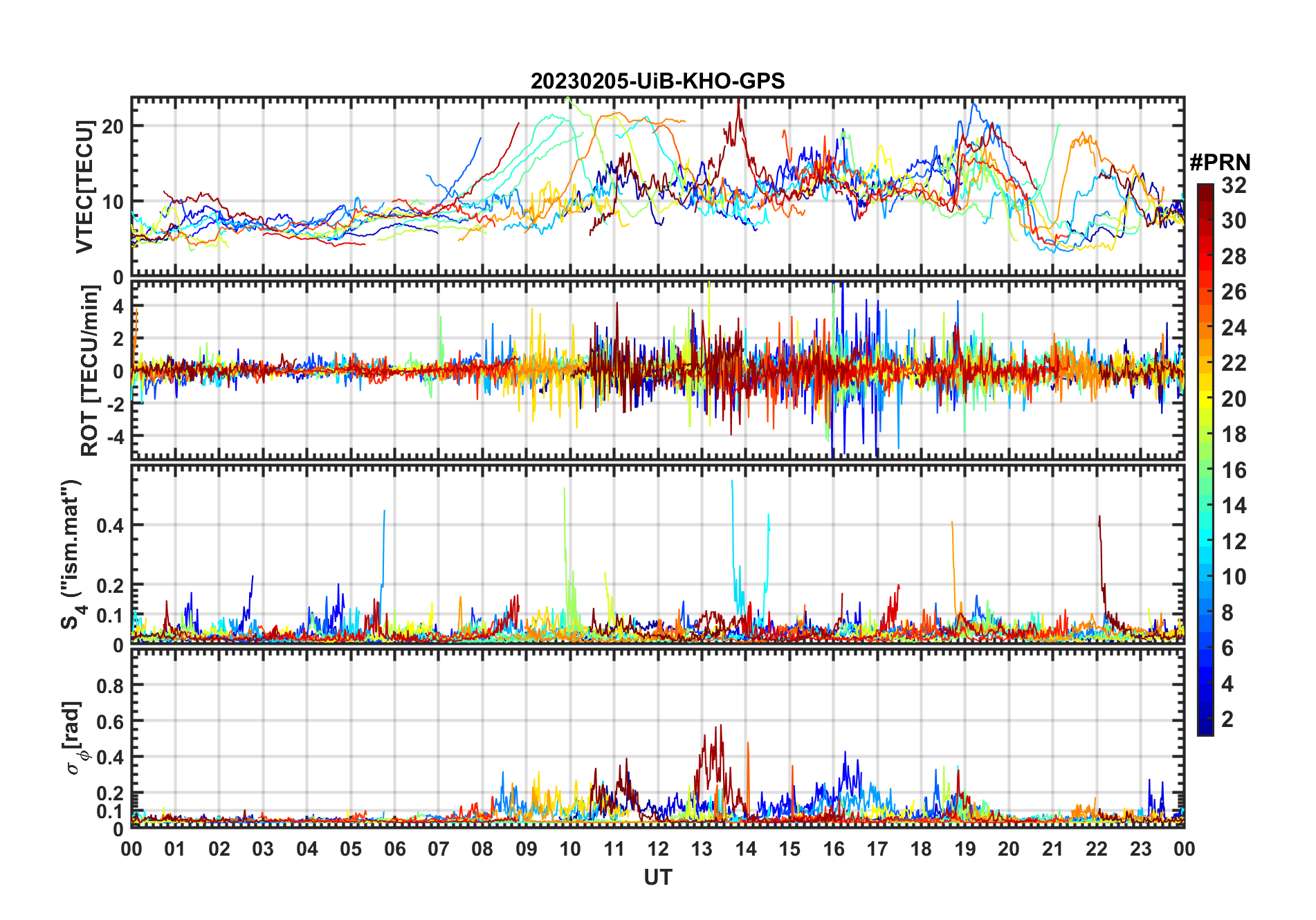Click colorbar tick label 32
Screen dimensions: 1316x920
pyautogui.click(x=1234, y=185)
